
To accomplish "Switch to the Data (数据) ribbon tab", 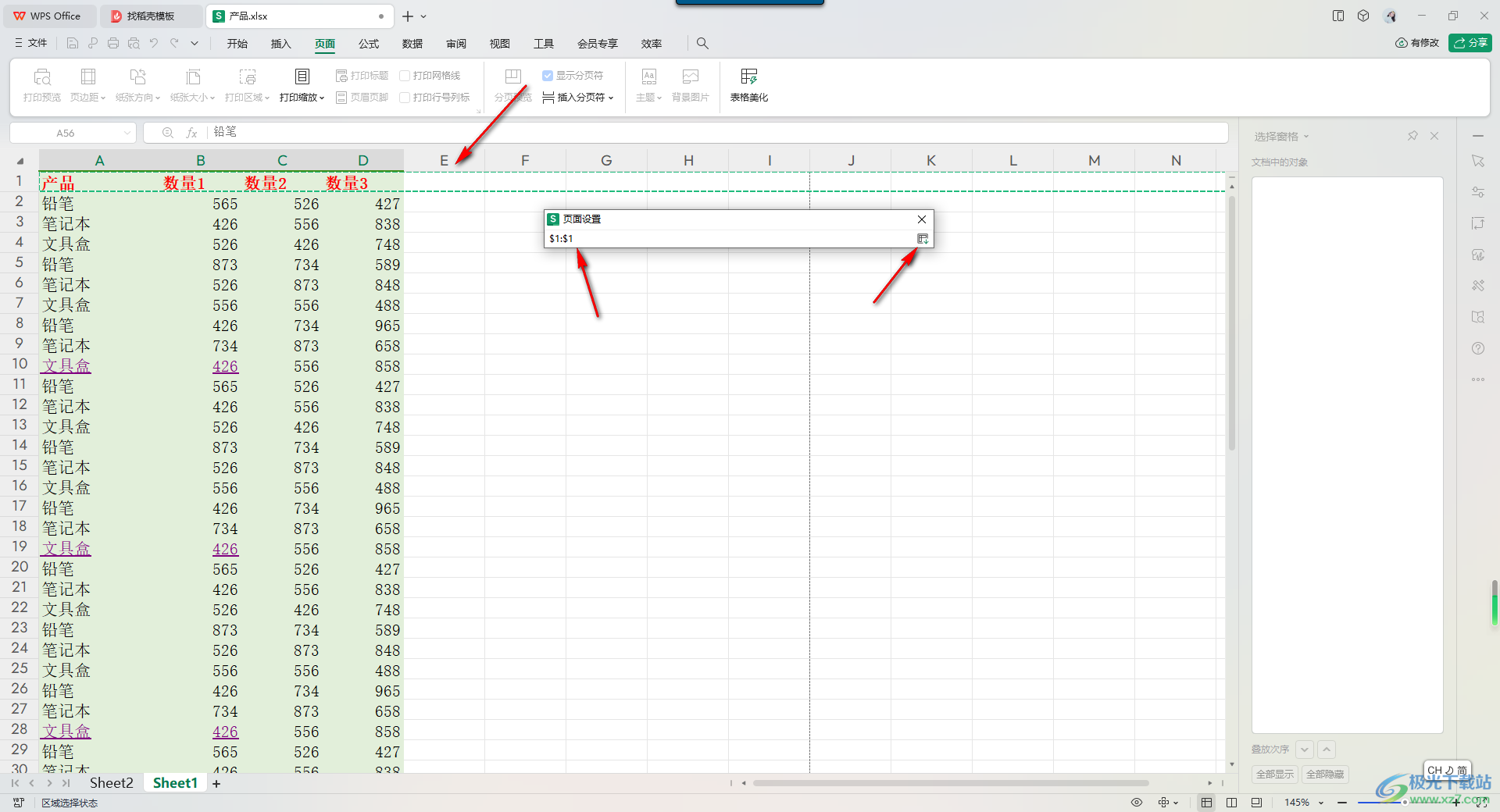I will tap(412, 44).
